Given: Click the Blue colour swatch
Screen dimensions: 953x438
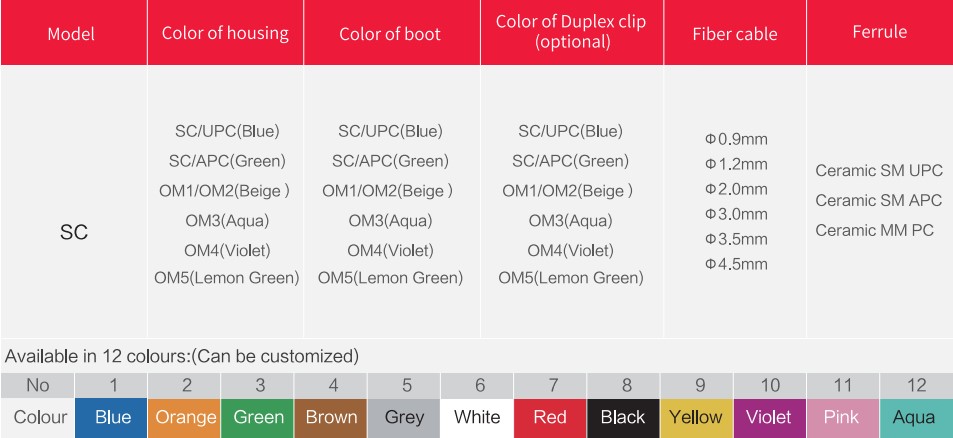Looking at the screenshot, I should click(111, 418).
